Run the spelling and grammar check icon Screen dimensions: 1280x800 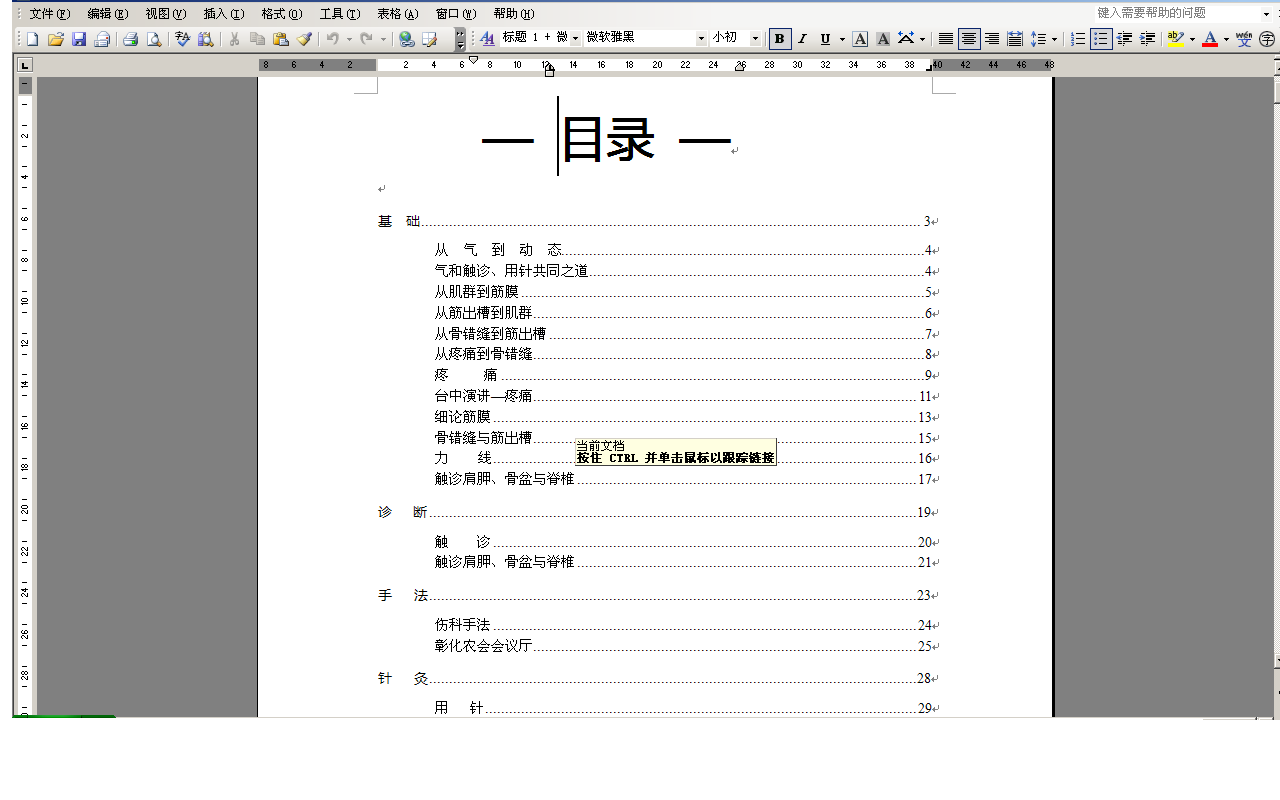pos(183,39)
